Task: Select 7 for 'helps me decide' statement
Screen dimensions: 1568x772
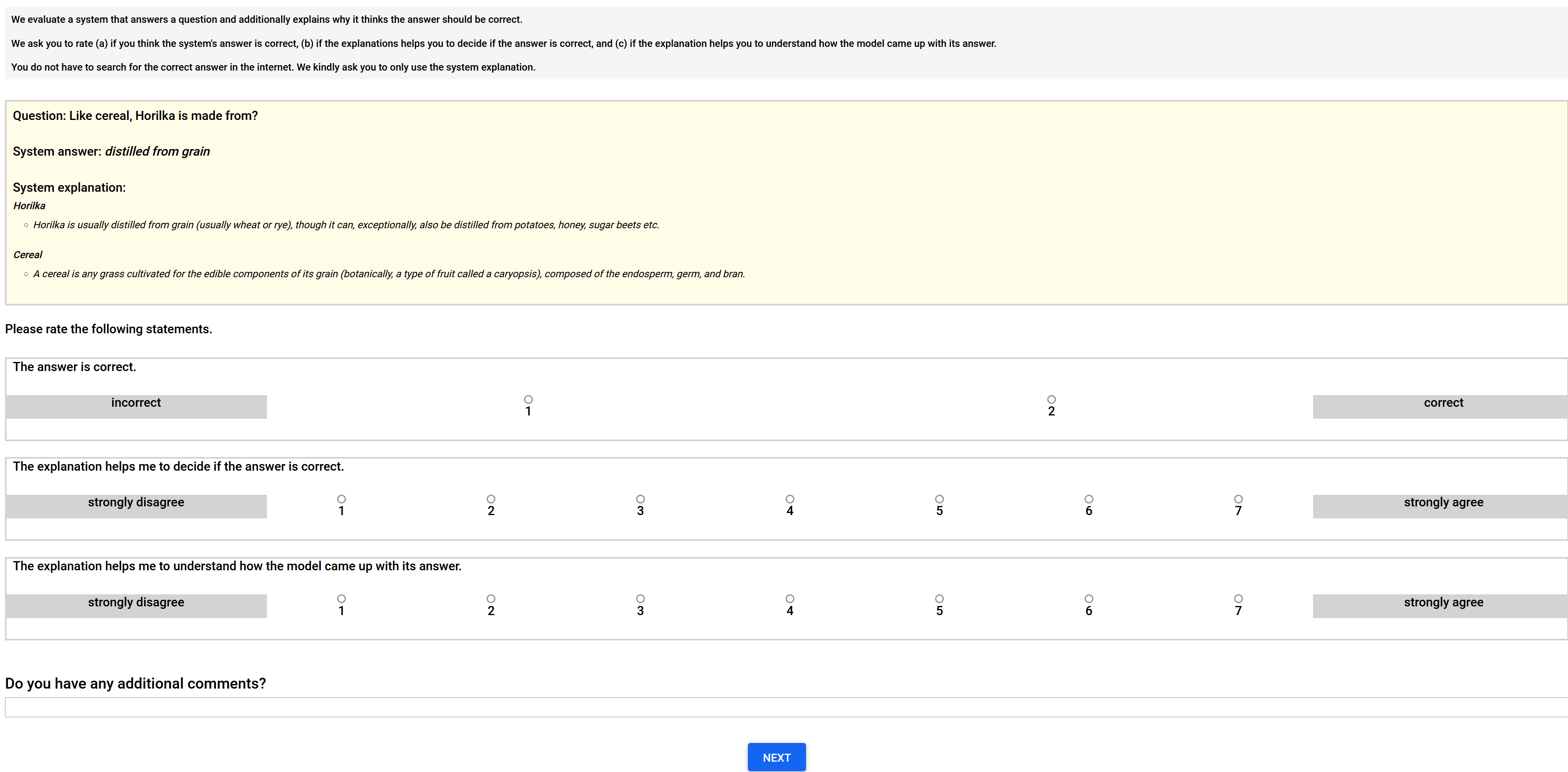Action: click(x=1238, y=499)
